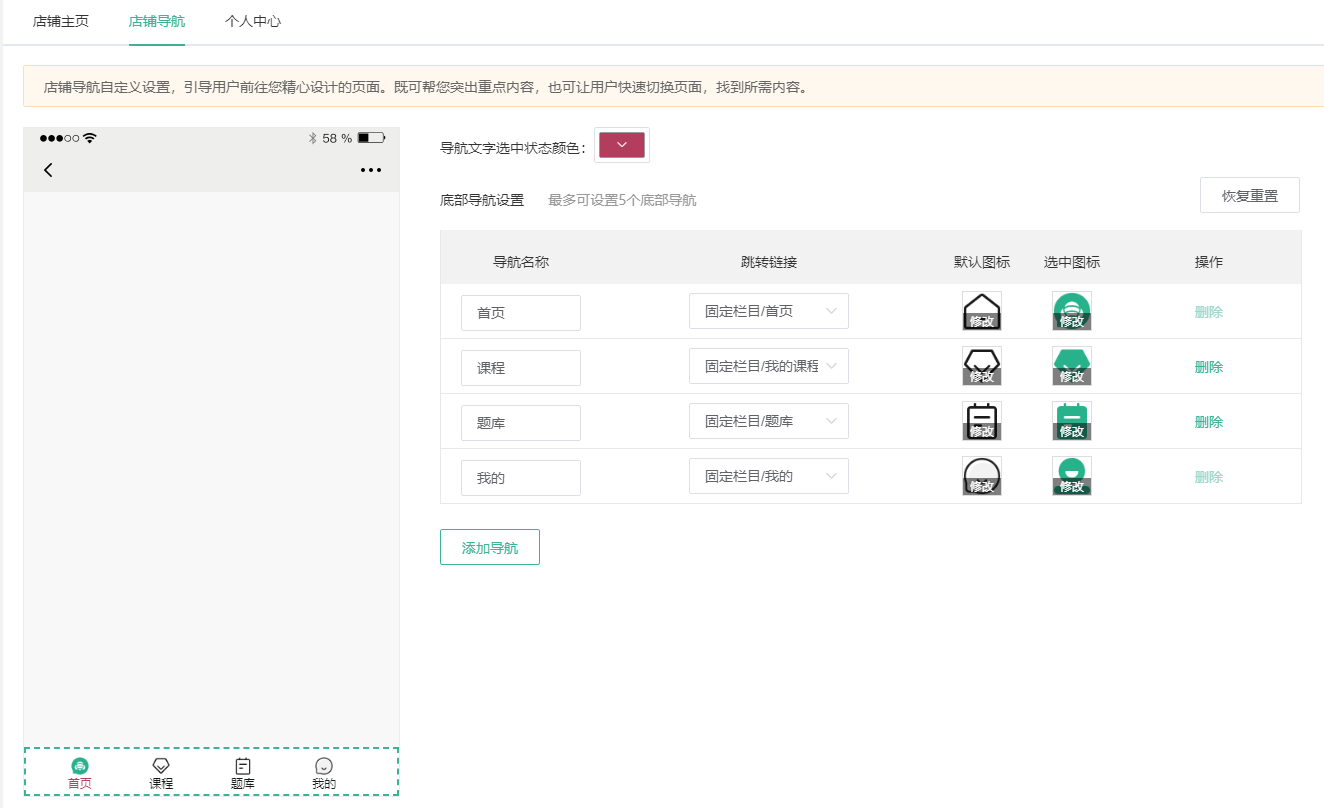
Task: Click the 课程 name input field
Action: (x=521, y=368)
